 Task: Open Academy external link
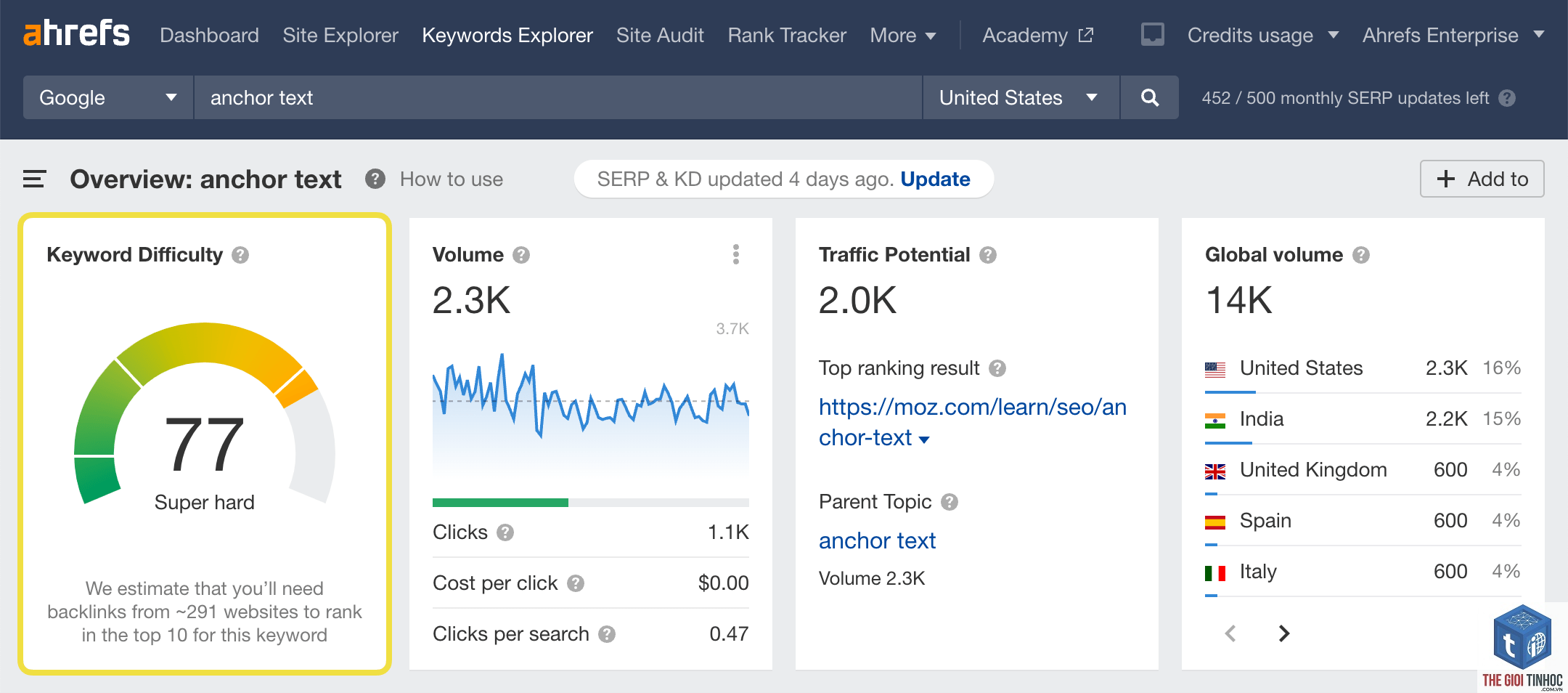click(1038, 35)
